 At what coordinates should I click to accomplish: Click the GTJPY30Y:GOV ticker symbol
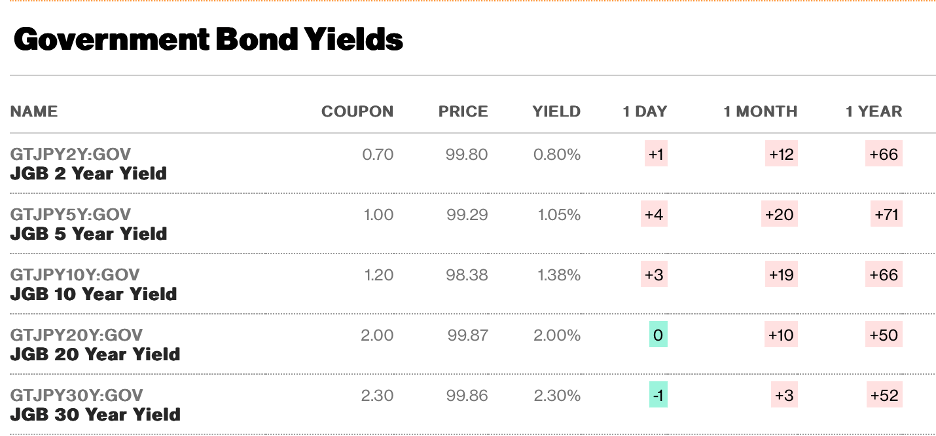click(x=76, y=395)
